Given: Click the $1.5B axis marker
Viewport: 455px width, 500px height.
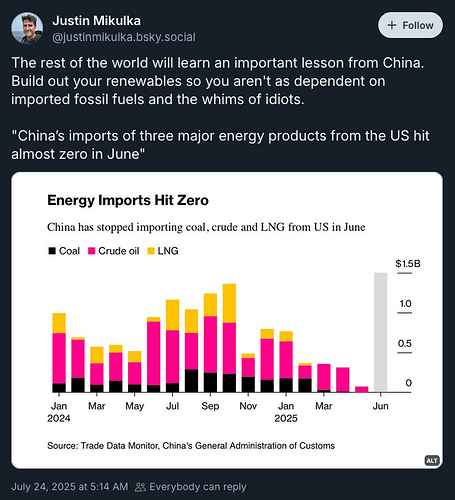Looking at the screenshot, I should [408, 264].
